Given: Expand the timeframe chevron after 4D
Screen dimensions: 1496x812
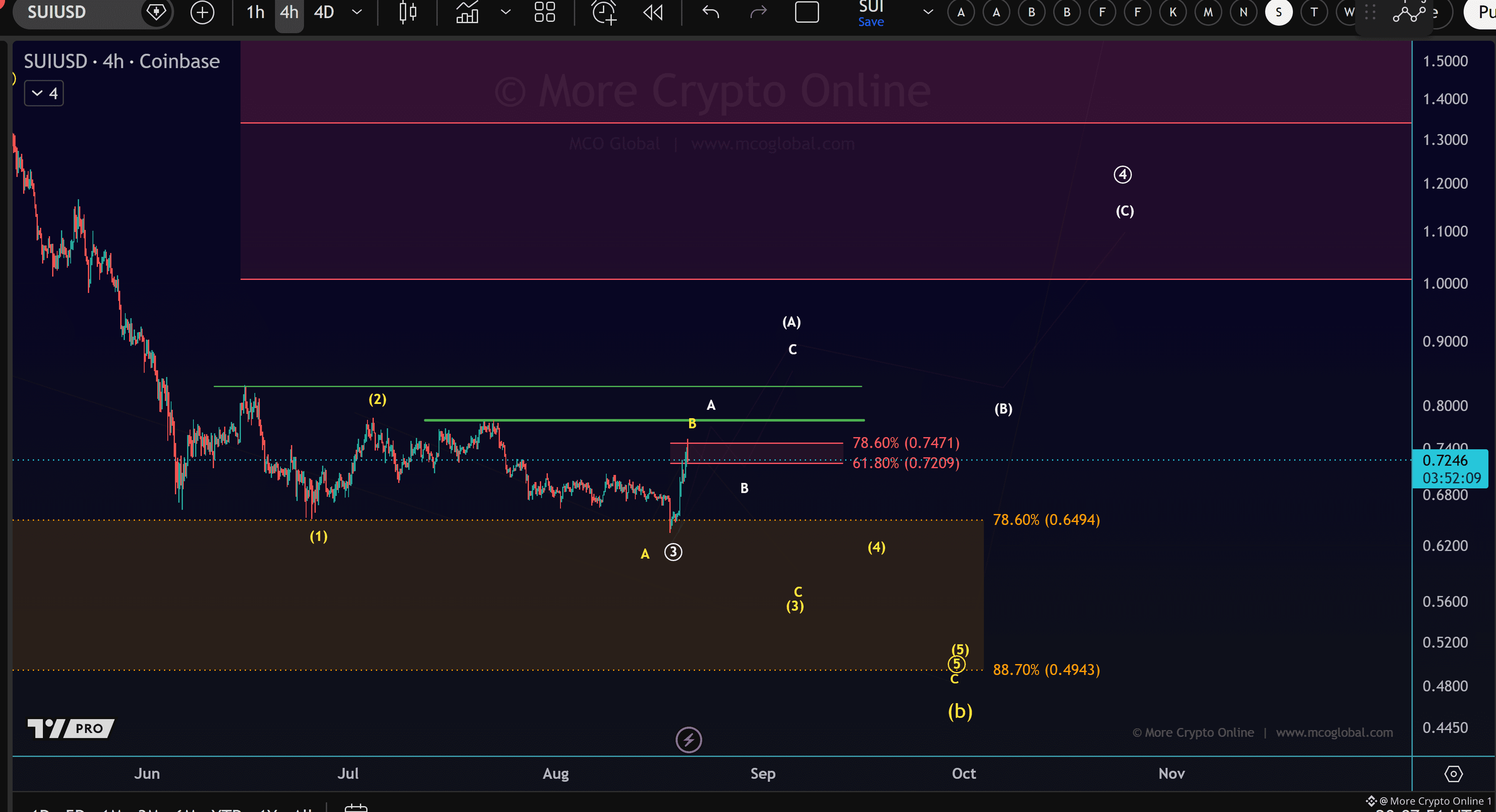Looking at the screenshot, I should tap(357, 12).
